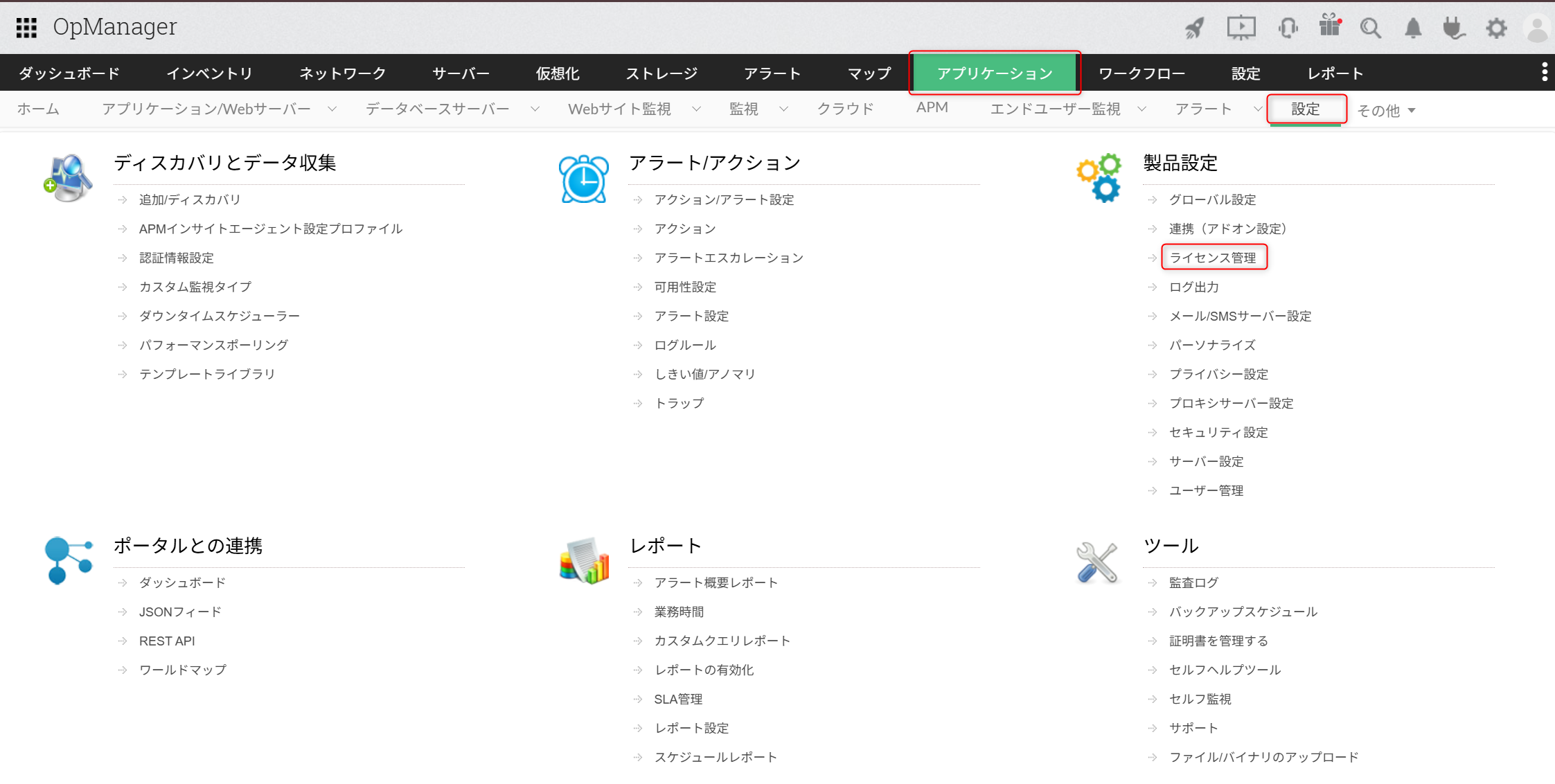1555x784 pixels.
Task: Open the apps grid launcher icon
Action: click(26, 28)
